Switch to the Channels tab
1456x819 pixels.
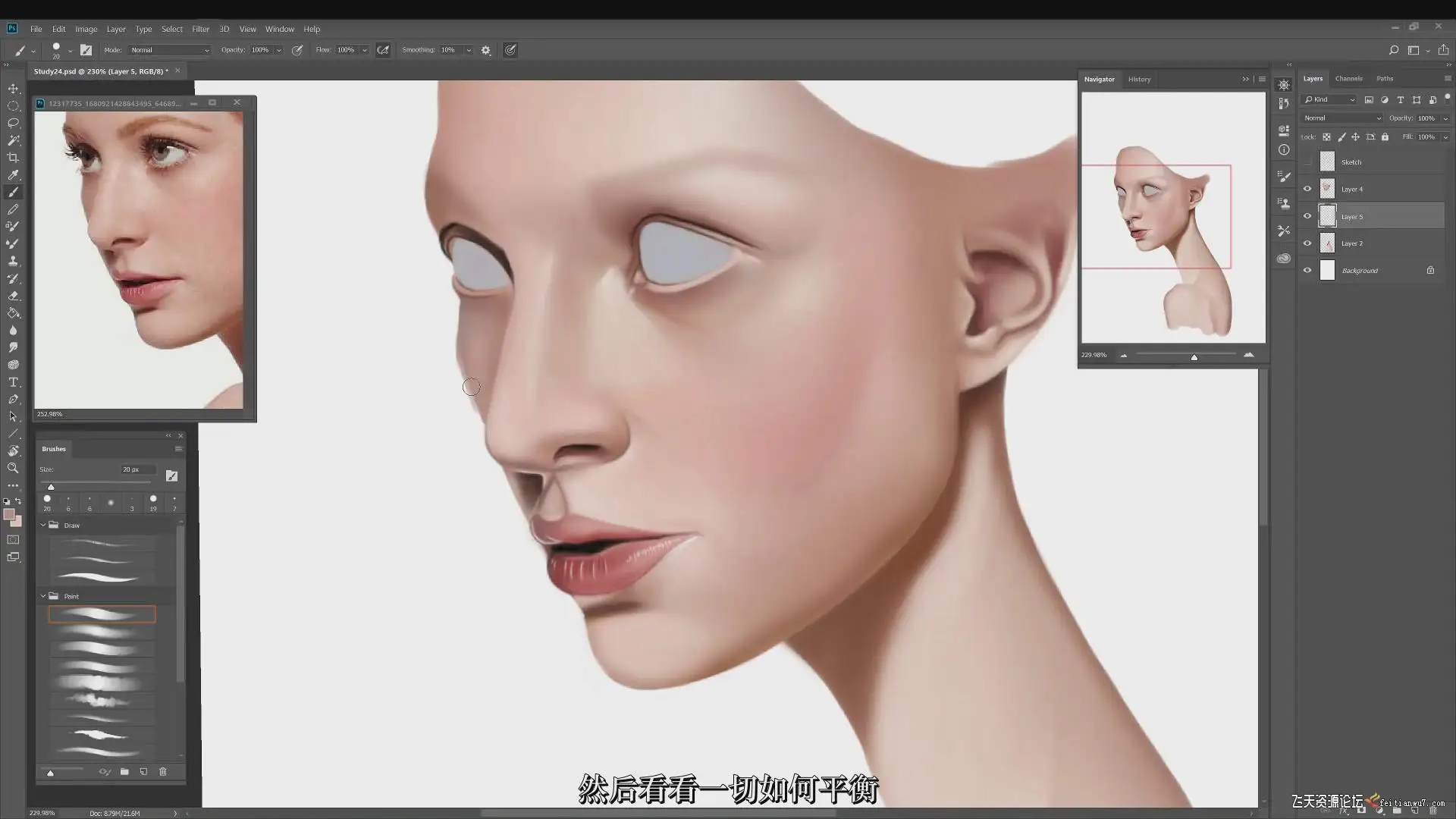click(1348, 79)
